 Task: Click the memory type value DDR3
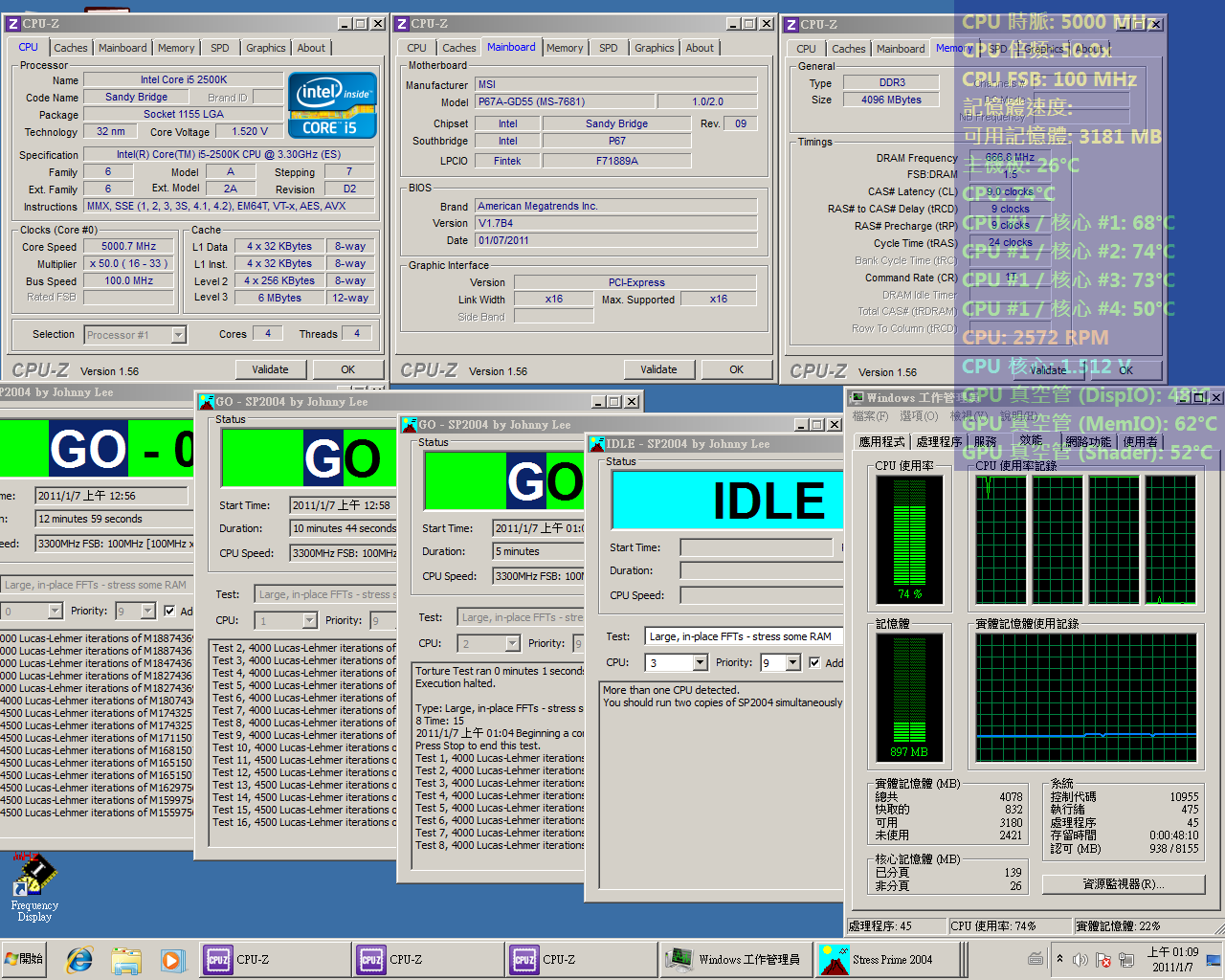891,82
